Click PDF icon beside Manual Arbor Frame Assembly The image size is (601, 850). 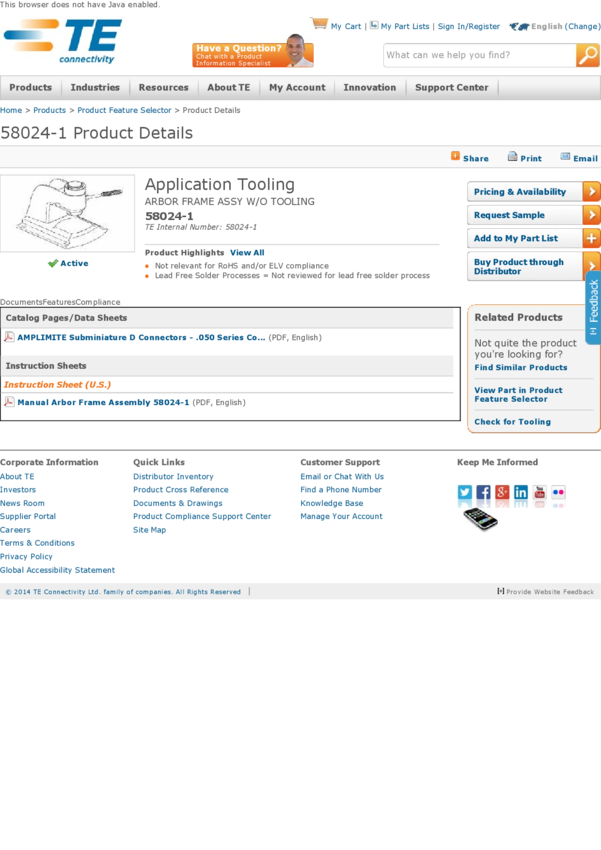9,402
